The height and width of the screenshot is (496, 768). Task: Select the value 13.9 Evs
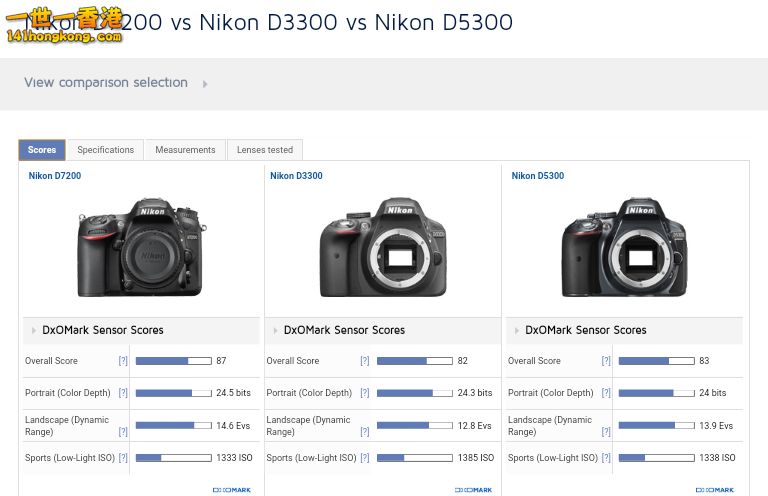tap(716, 425)
